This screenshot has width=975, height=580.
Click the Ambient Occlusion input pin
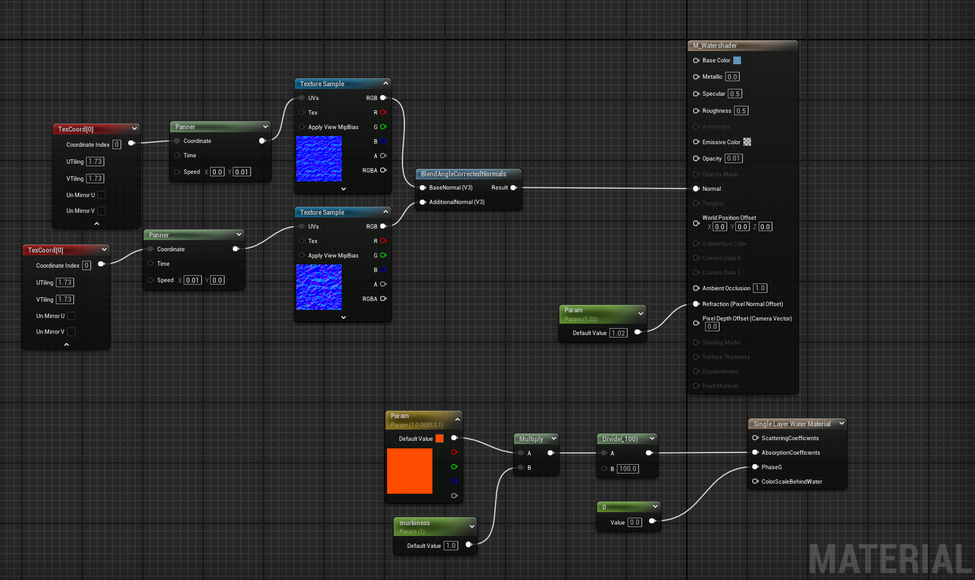click(696, 288)
